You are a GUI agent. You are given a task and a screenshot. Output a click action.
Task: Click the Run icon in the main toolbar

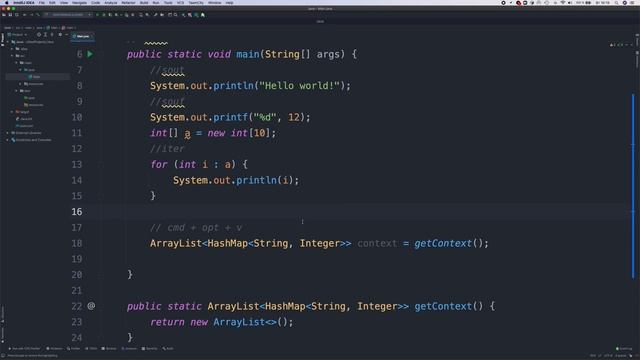[x=97, y=15]
